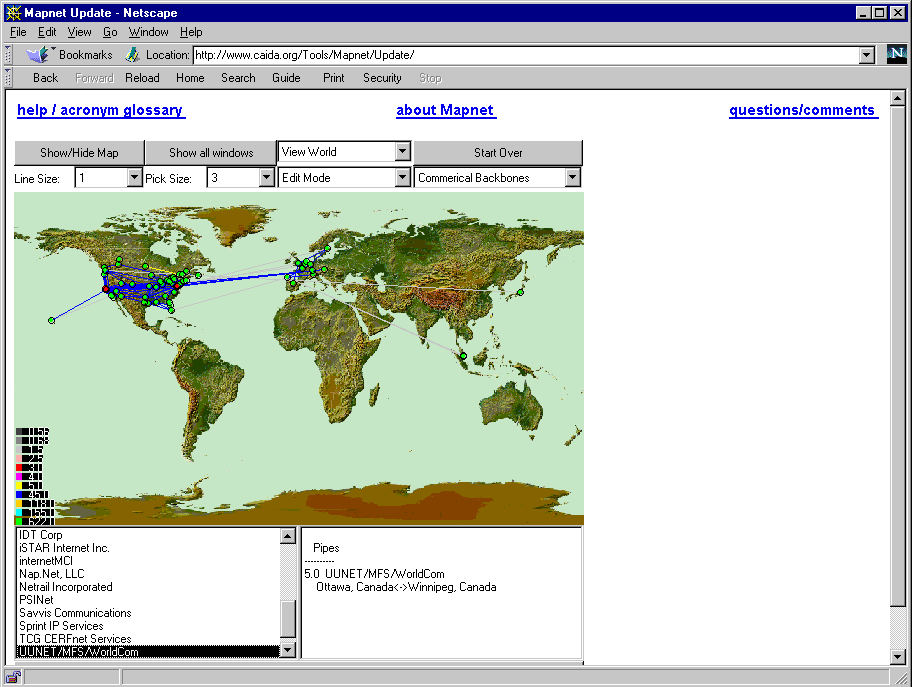Viewport: 912px width, 687px height.
Task: Open the Edit Mode dropdown
Action: [x=344, y=178]
